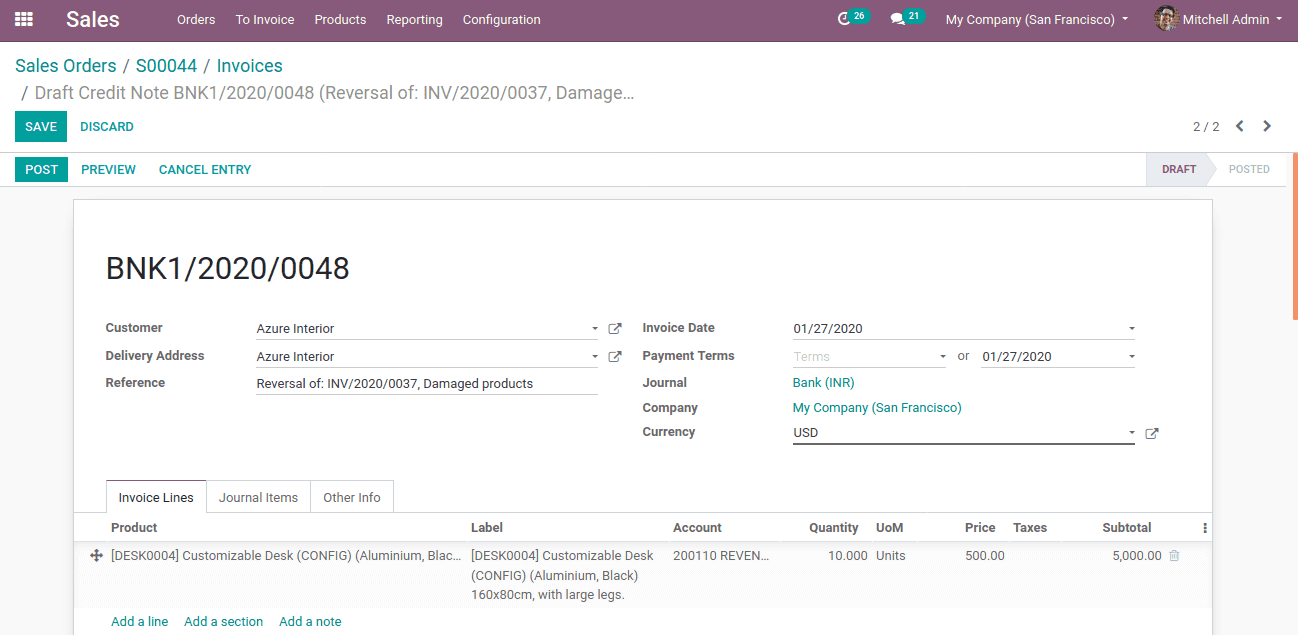Screen dimensions: 1298x635
Task: Open activities clock icon with 26 badge
Action: tap(844, 19)
